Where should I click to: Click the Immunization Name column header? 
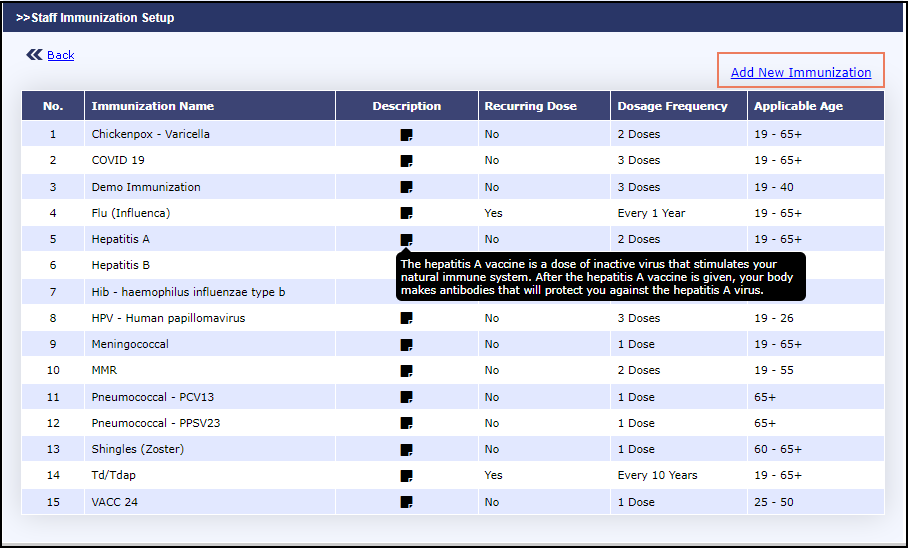pos(153,106)
